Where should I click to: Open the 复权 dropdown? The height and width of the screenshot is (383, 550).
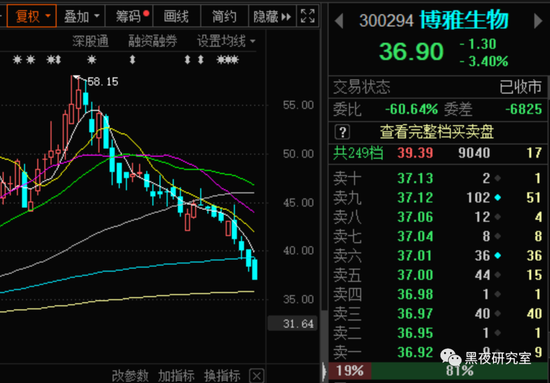(x=32, y=16)
